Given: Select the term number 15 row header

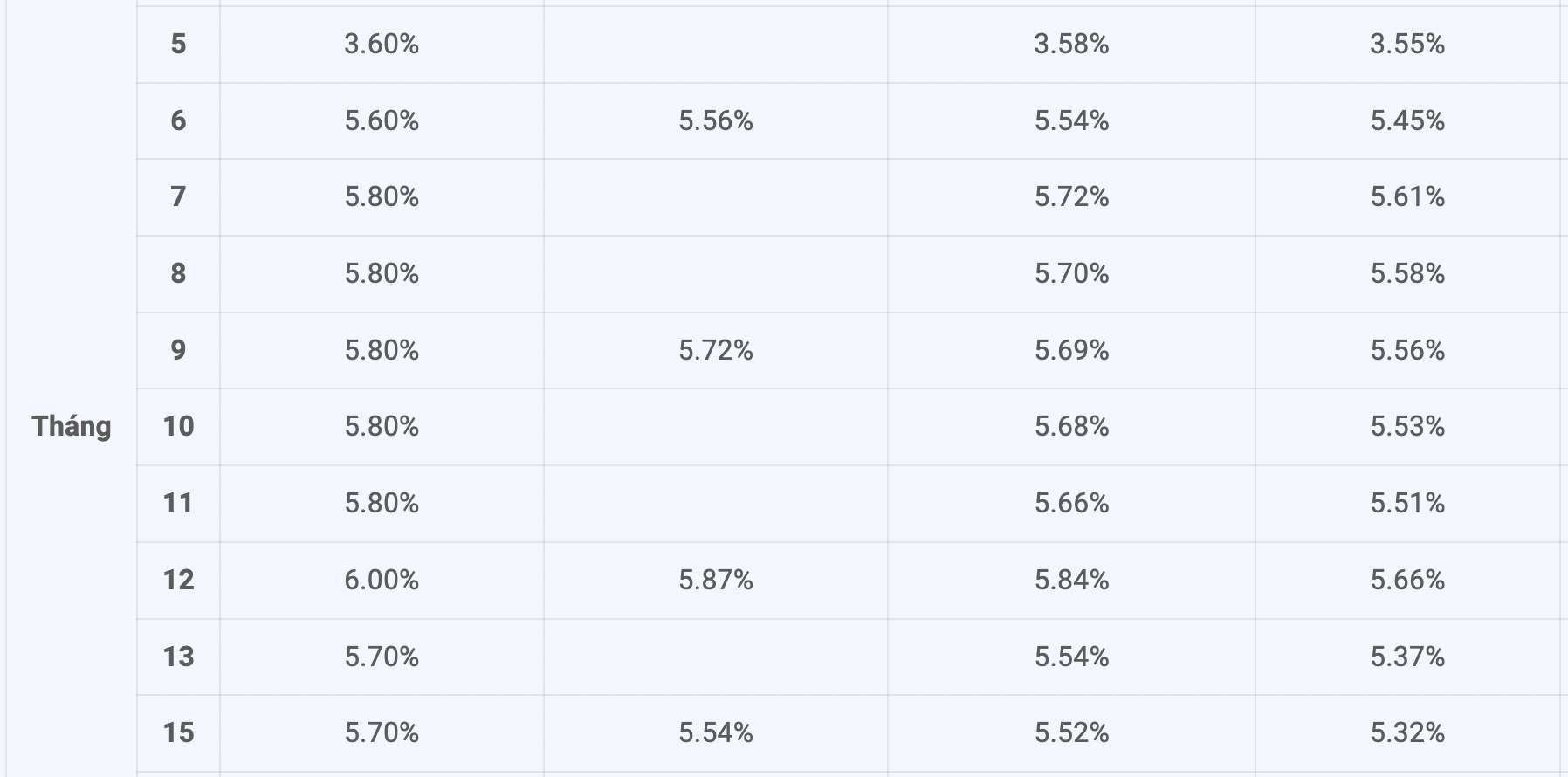Looking at the screenshot, I should coord(178,732).
